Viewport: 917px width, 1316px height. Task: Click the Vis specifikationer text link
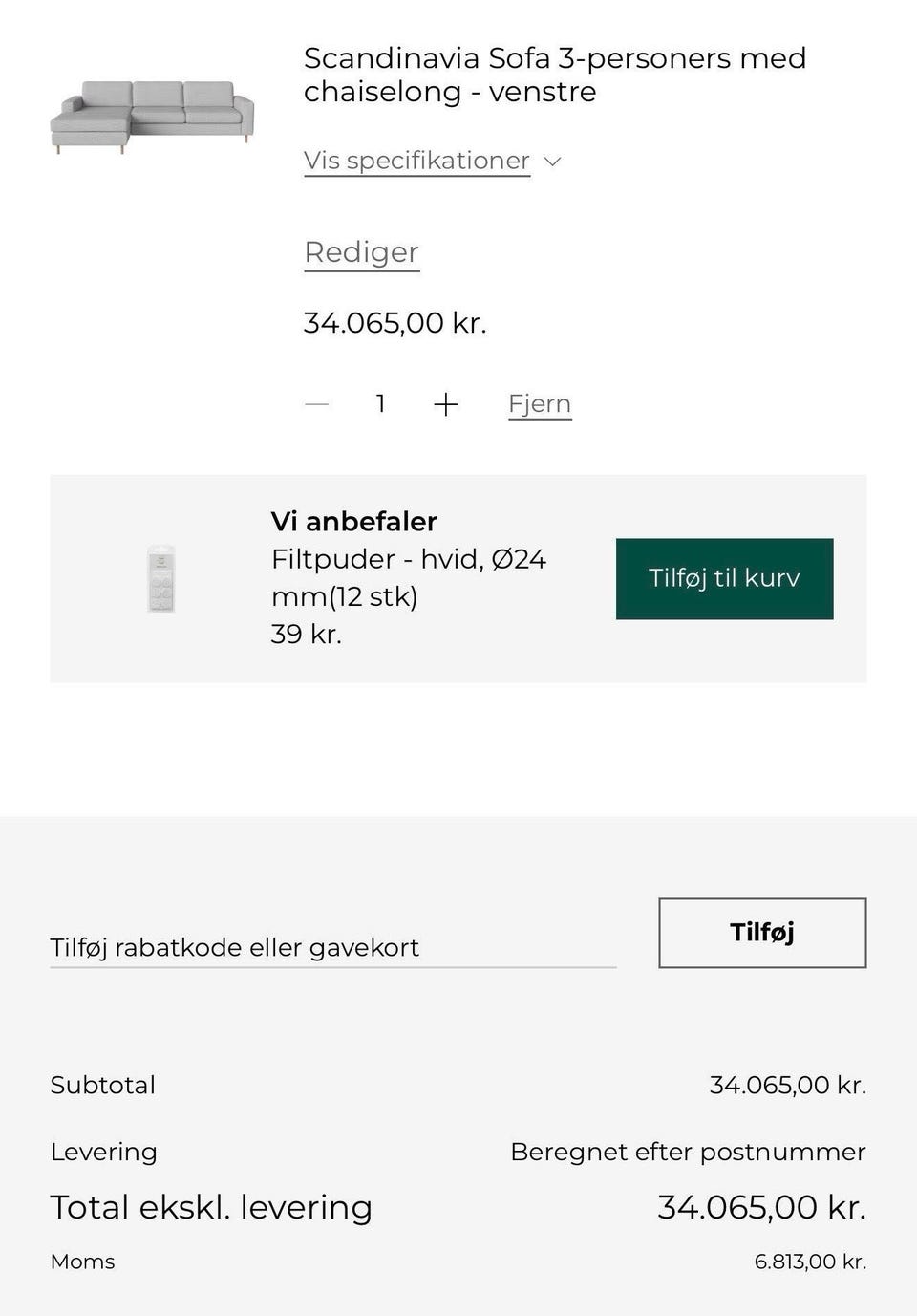[416, 160]
